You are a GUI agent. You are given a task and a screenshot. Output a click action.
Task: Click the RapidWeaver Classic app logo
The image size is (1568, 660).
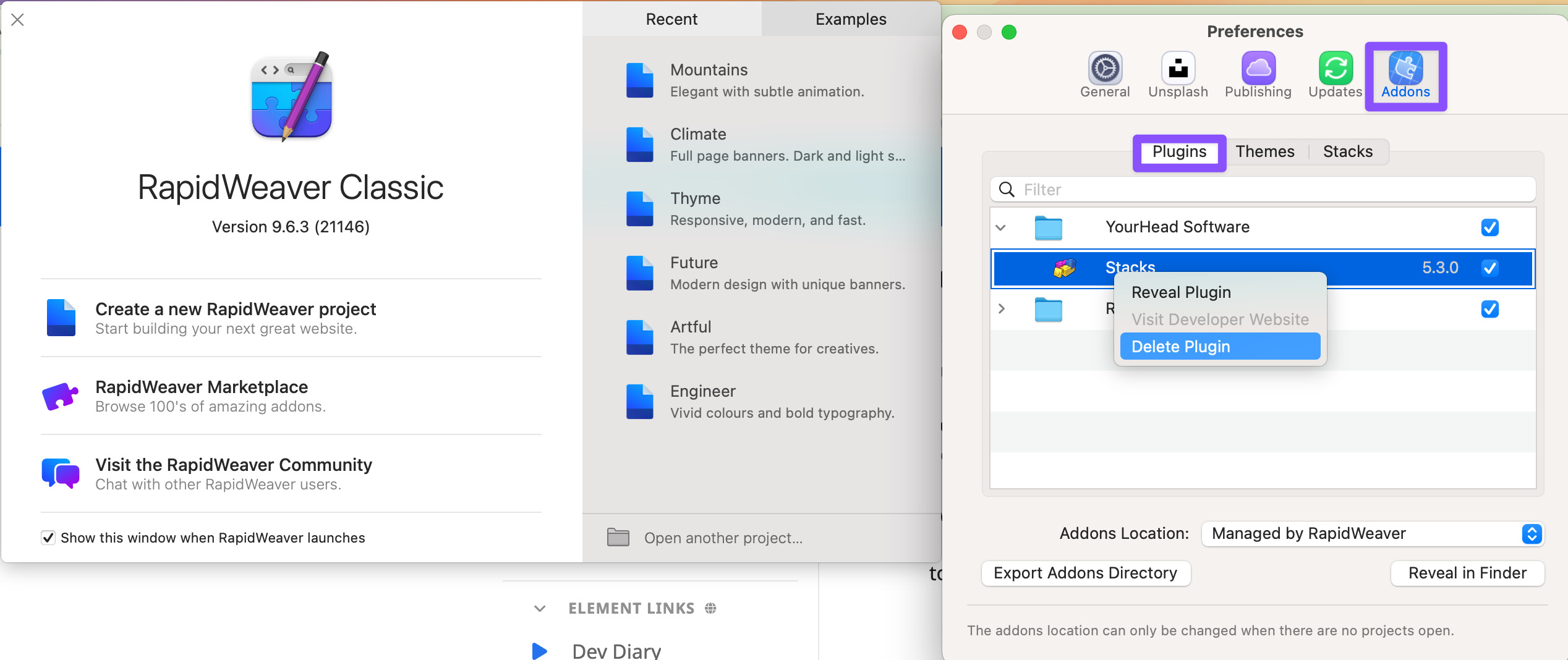tap(291, 96)
